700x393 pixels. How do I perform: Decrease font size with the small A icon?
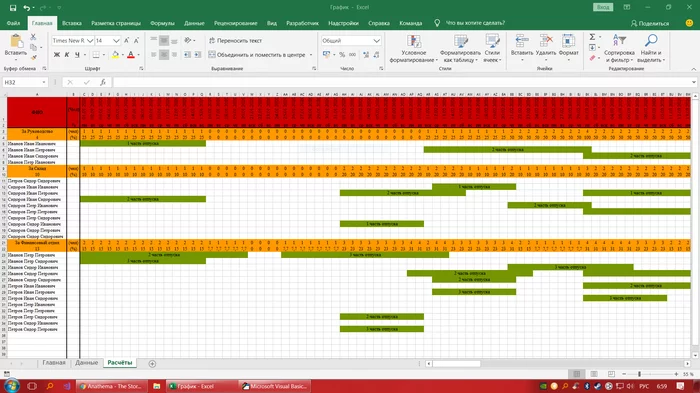[x=136, y=41]
